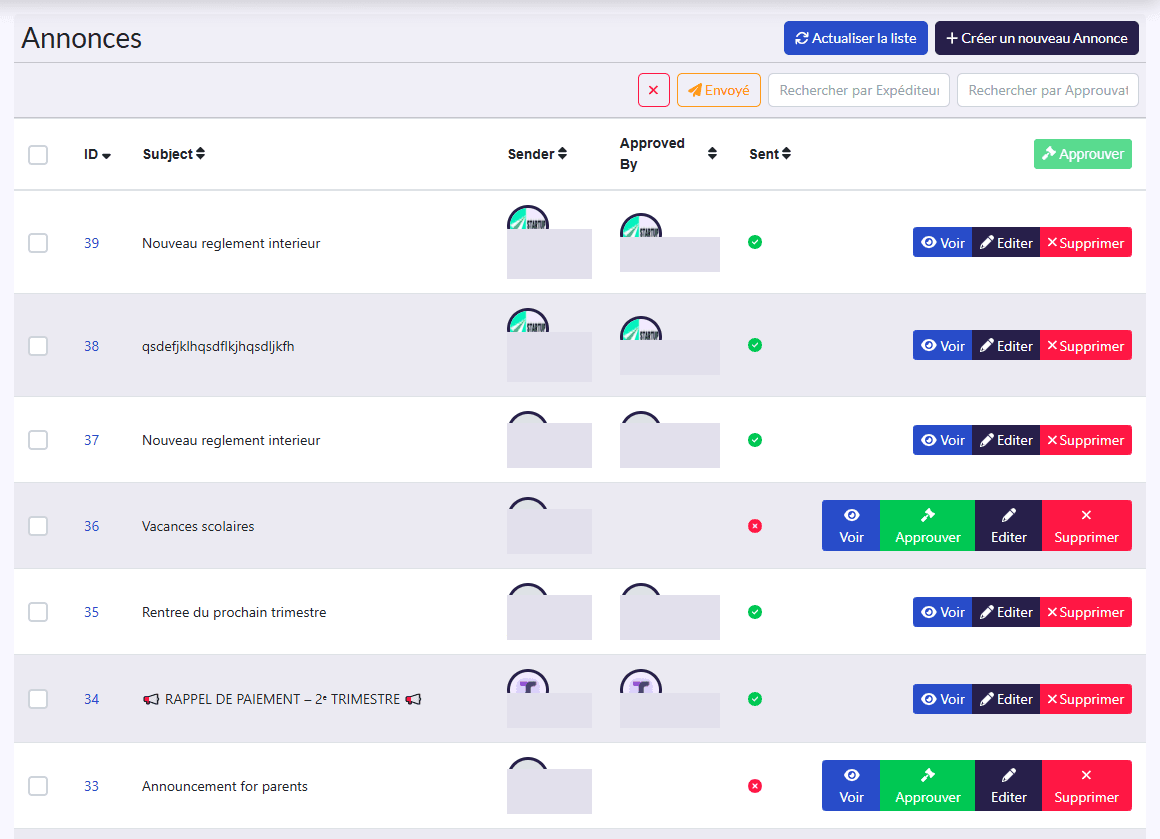Viewport: 1160px width, 839px height.
Task: Click the red not-sent status icon for announcement 33
Action: pyautogui.click(x=755, y=786)
